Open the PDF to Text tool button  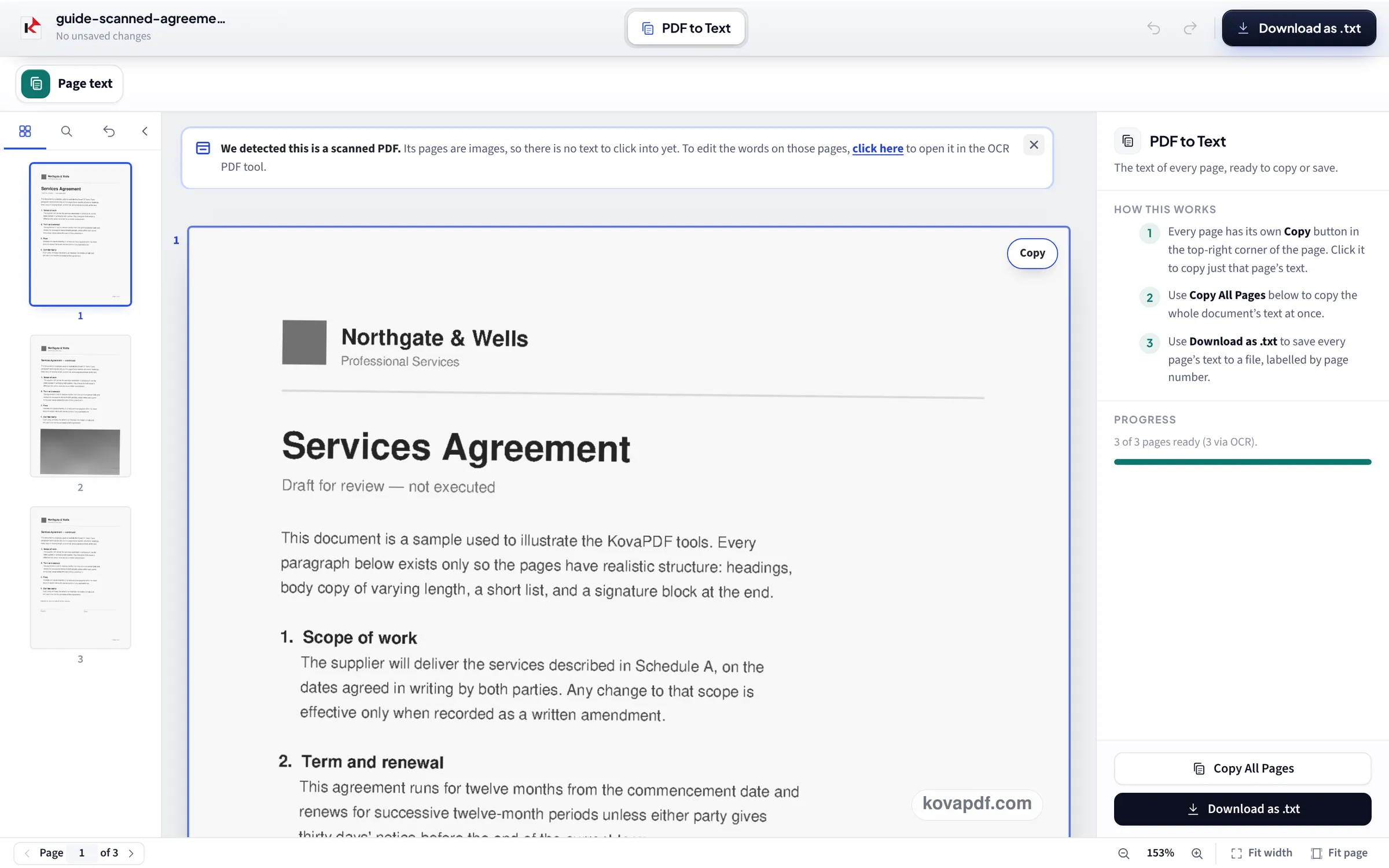coord(686,28)
